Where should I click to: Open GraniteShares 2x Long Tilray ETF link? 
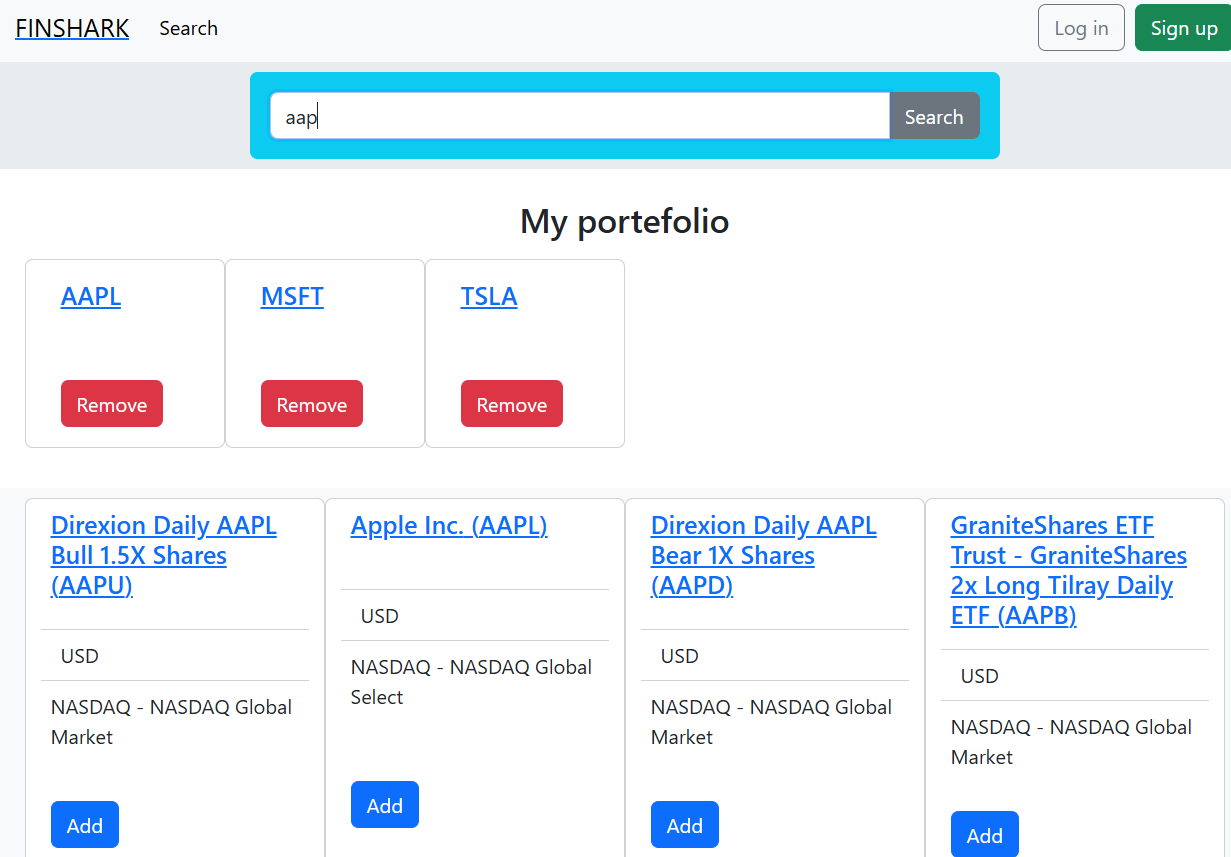tap(1068, 570)
